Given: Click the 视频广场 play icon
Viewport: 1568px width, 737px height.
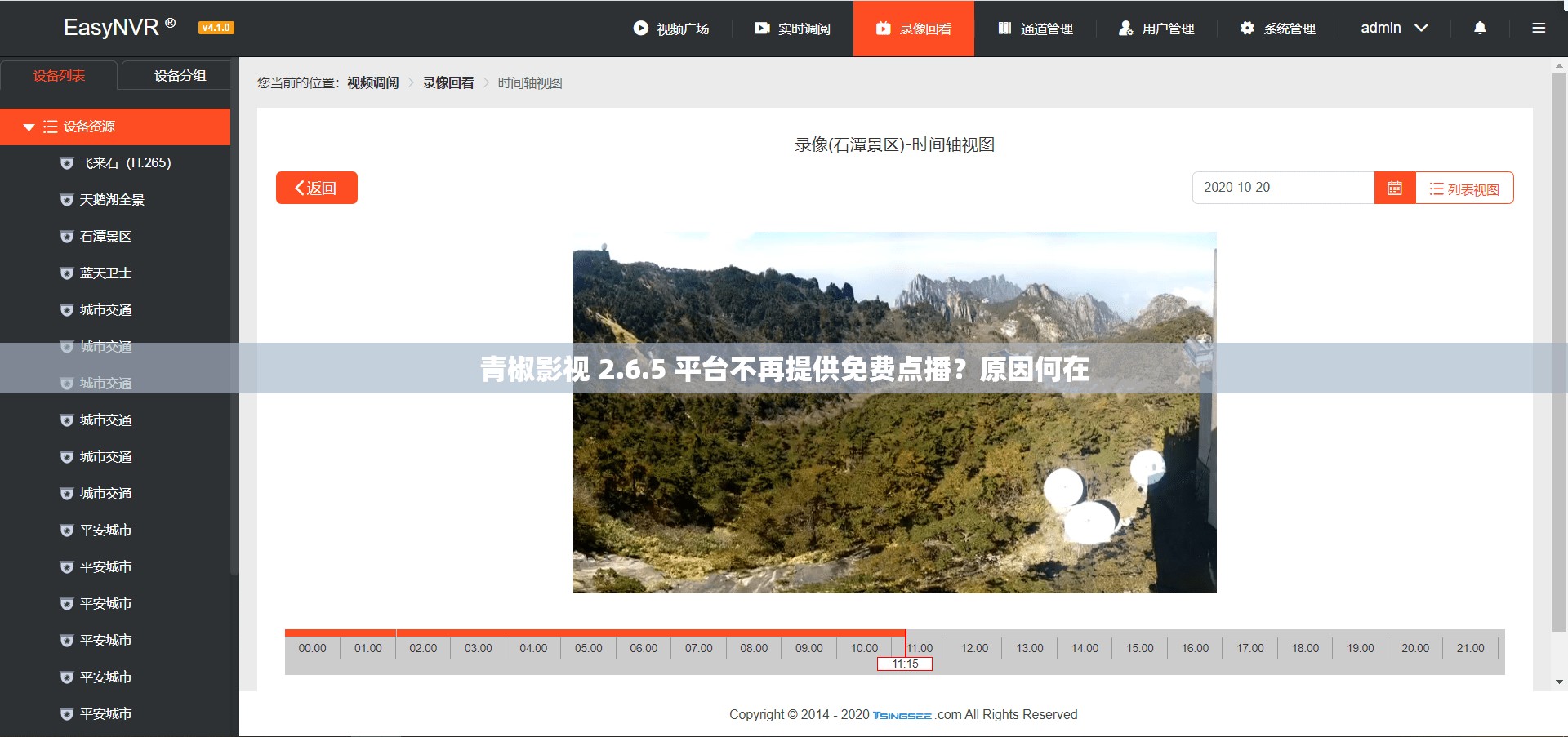Looking at the screenshot, I should 640,28.
